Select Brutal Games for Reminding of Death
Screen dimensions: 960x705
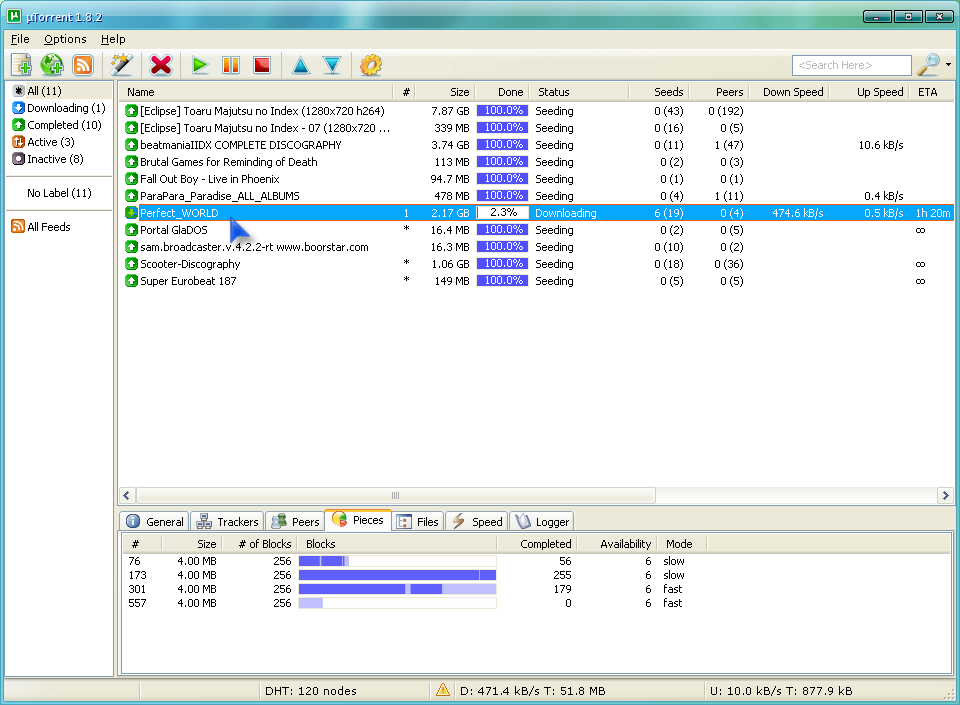[536, 162]
